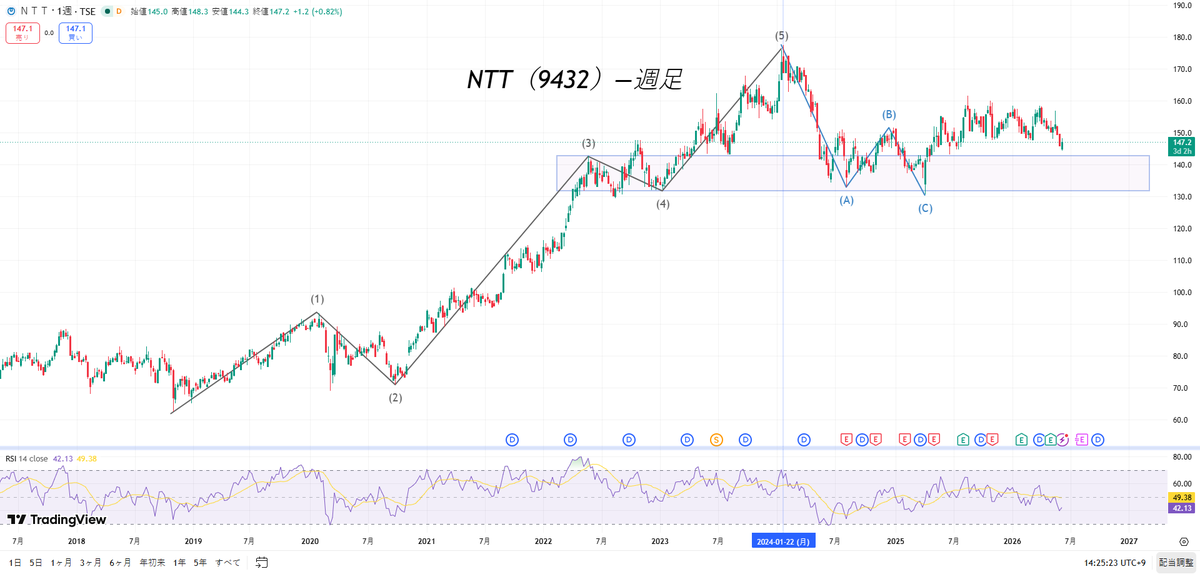Select the 1ヶ月 time range
This screenshot has height=574, width=1200.
click(x=61, y=562)
